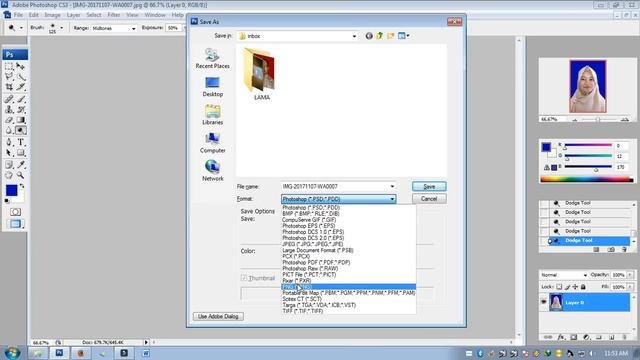Select the Clone Stamp tool

coord(9,109)
